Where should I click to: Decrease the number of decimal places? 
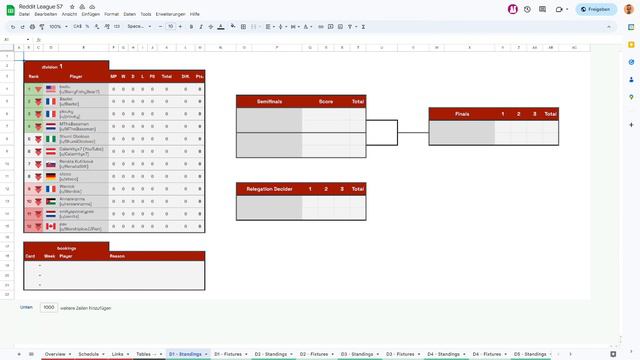pos(97,27)
